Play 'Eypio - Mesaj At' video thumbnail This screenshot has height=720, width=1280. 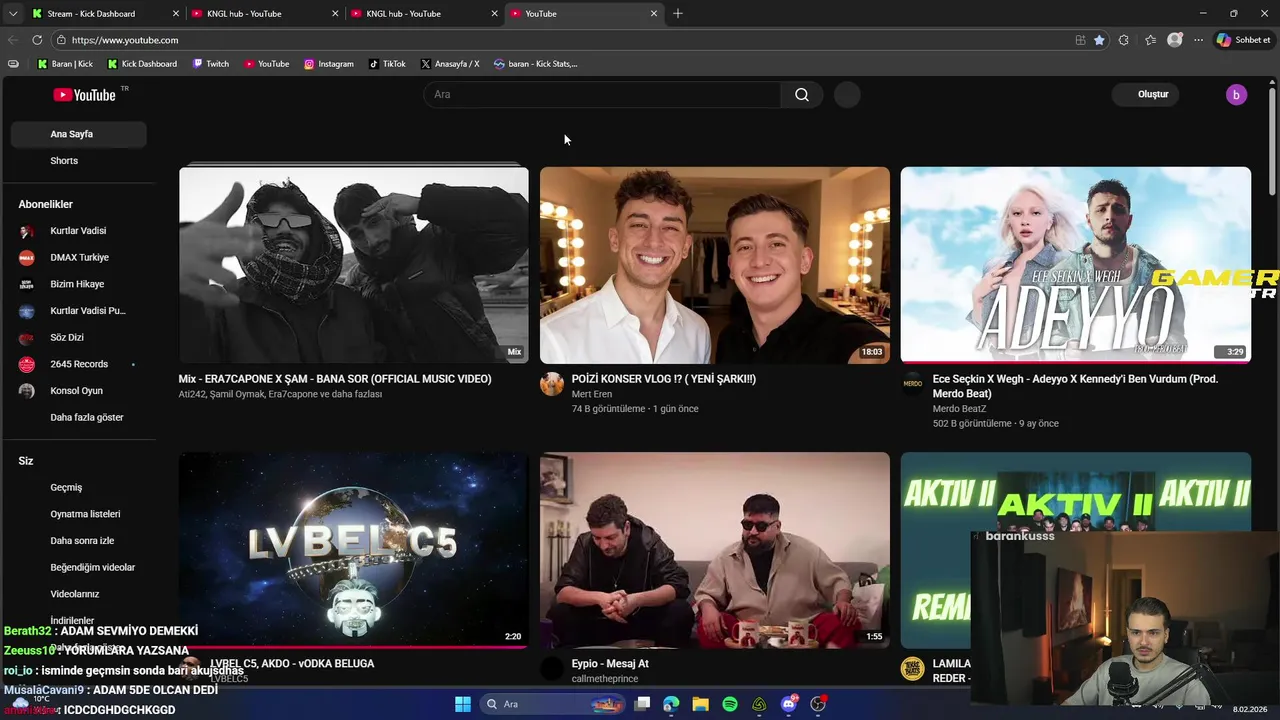[x=715, y=550]
